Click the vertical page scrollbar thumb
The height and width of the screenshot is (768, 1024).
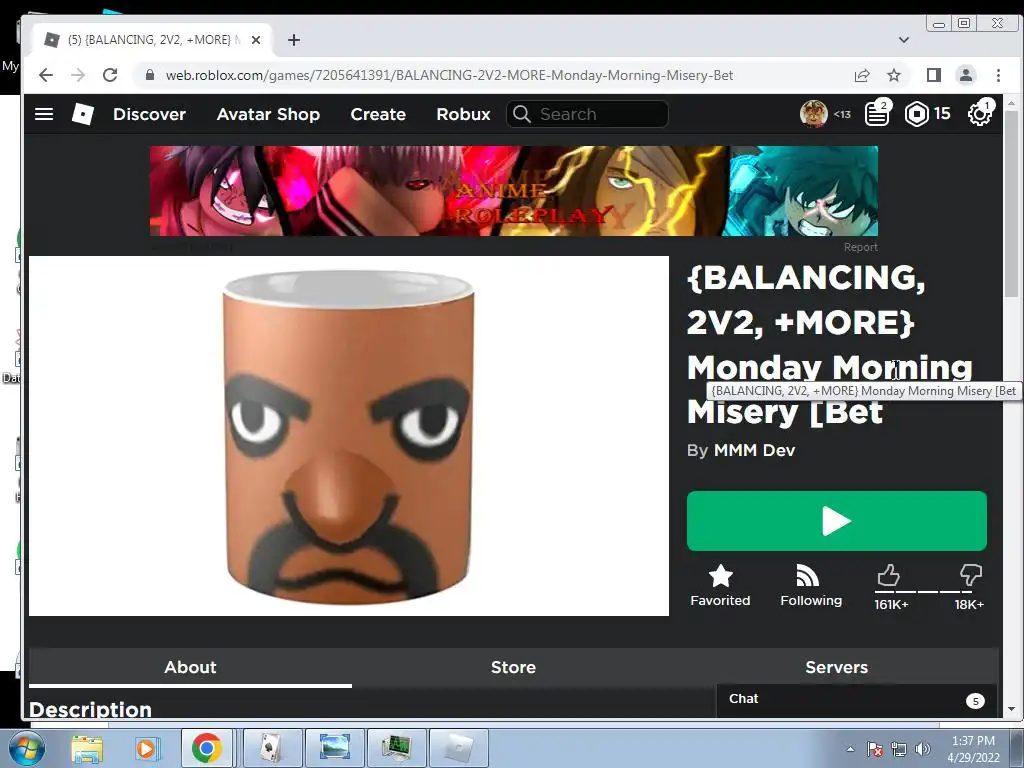click(x=1011, y=204)
